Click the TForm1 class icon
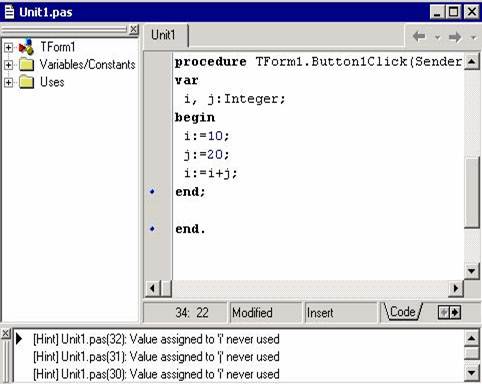The image size is (482, 384). coord(26,47)
